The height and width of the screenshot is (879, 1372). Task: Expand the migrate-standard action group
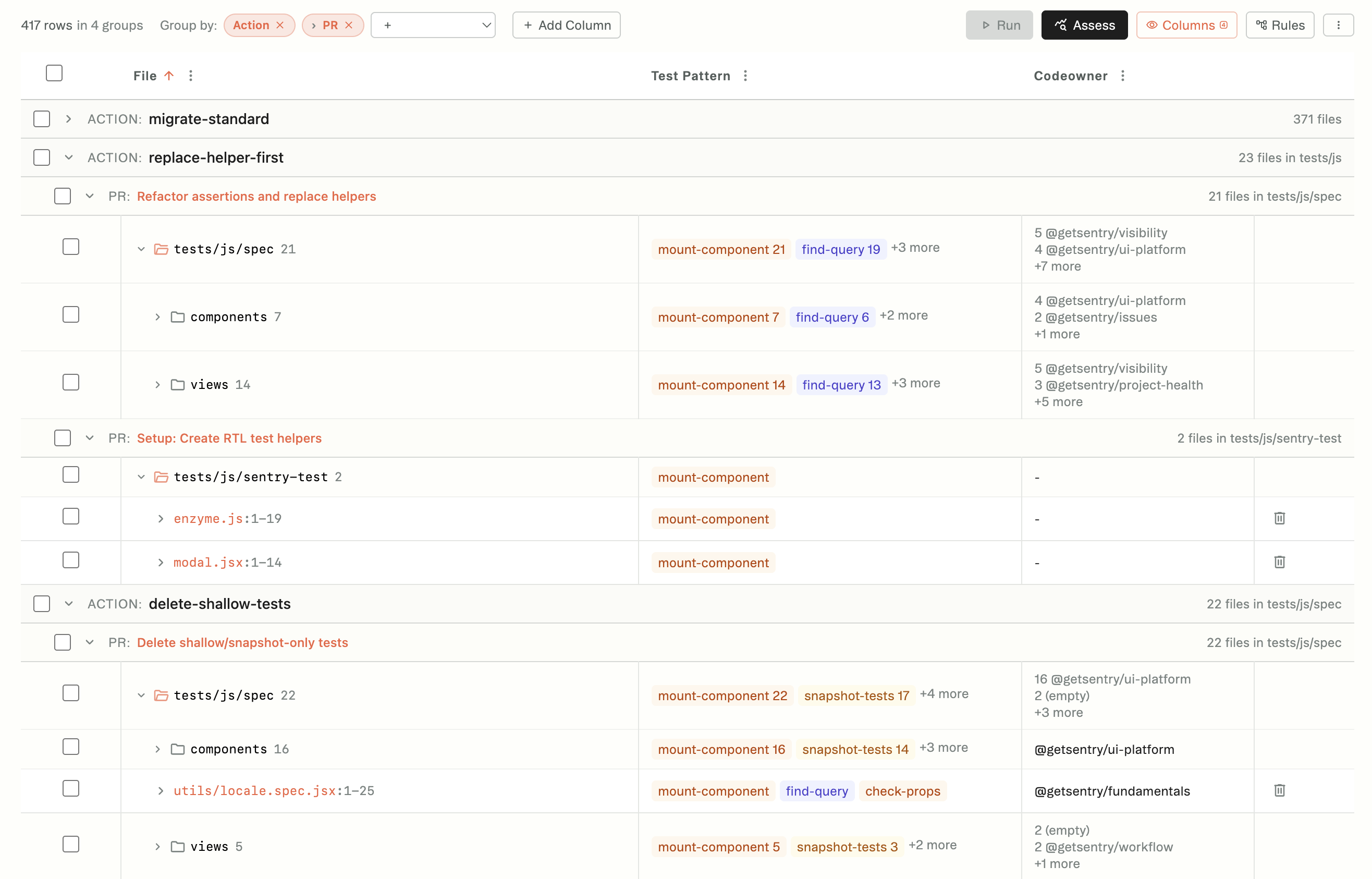(x=69, y=119)
